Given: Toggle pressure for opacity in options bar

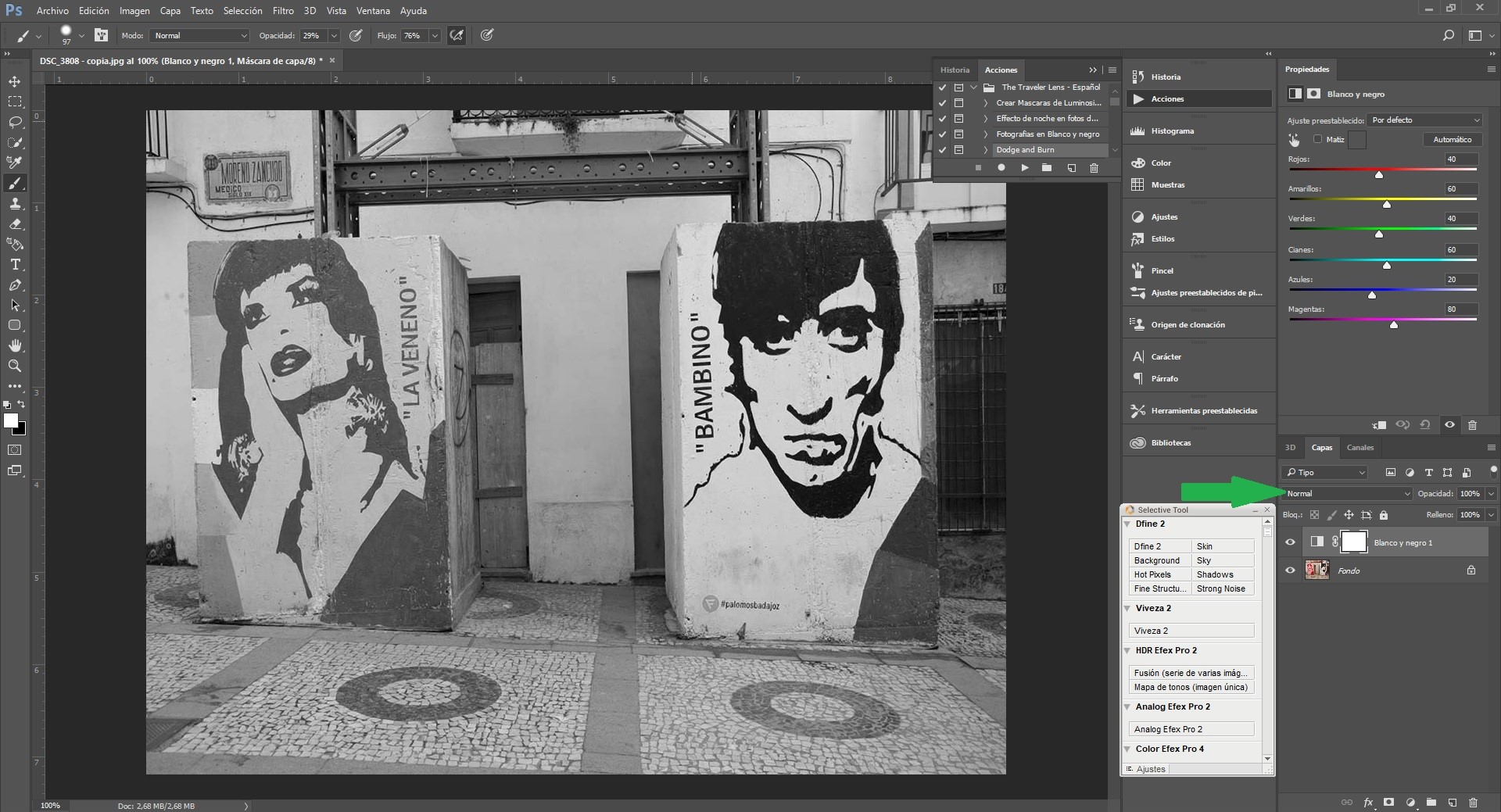Looking at the screenshot, I should (356, 35).
